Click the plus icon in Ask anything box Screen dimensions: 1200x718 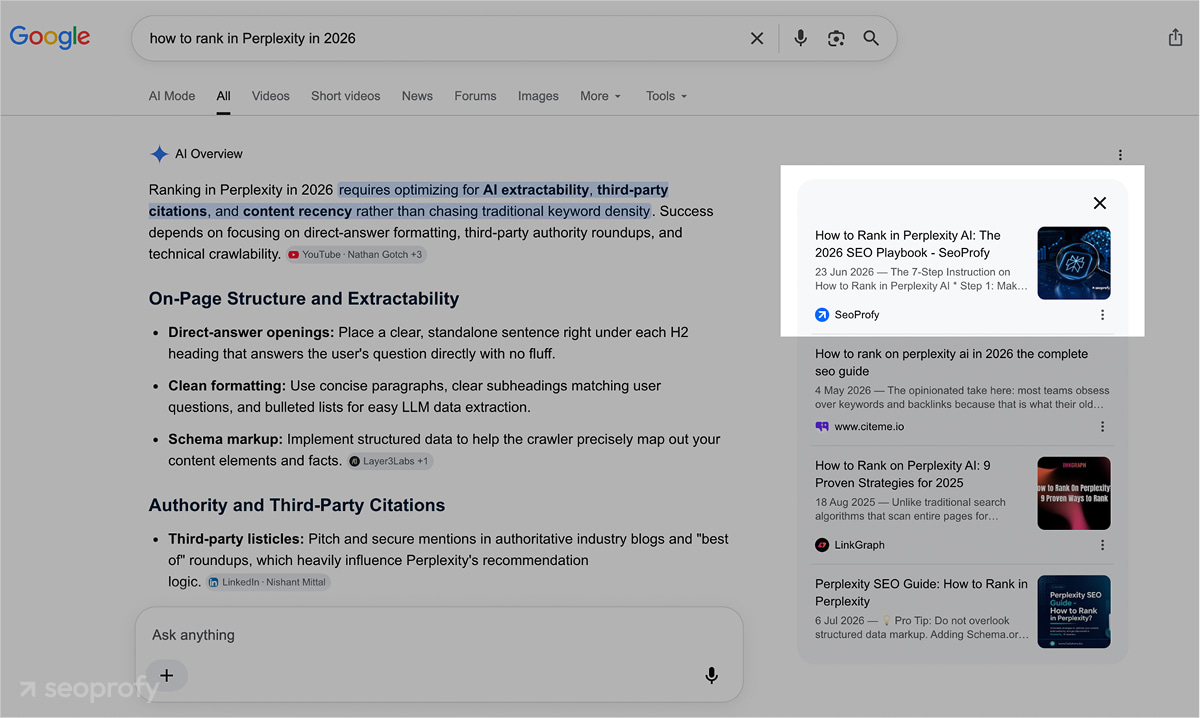167,675
